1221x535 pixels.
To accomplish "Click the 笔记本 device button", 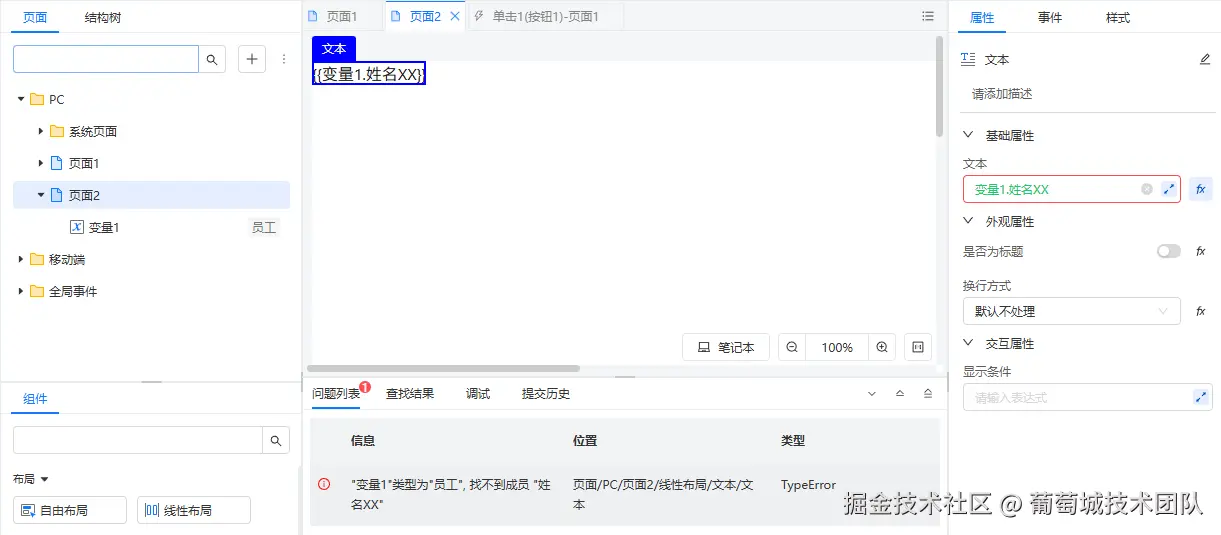I will point(726,347).
